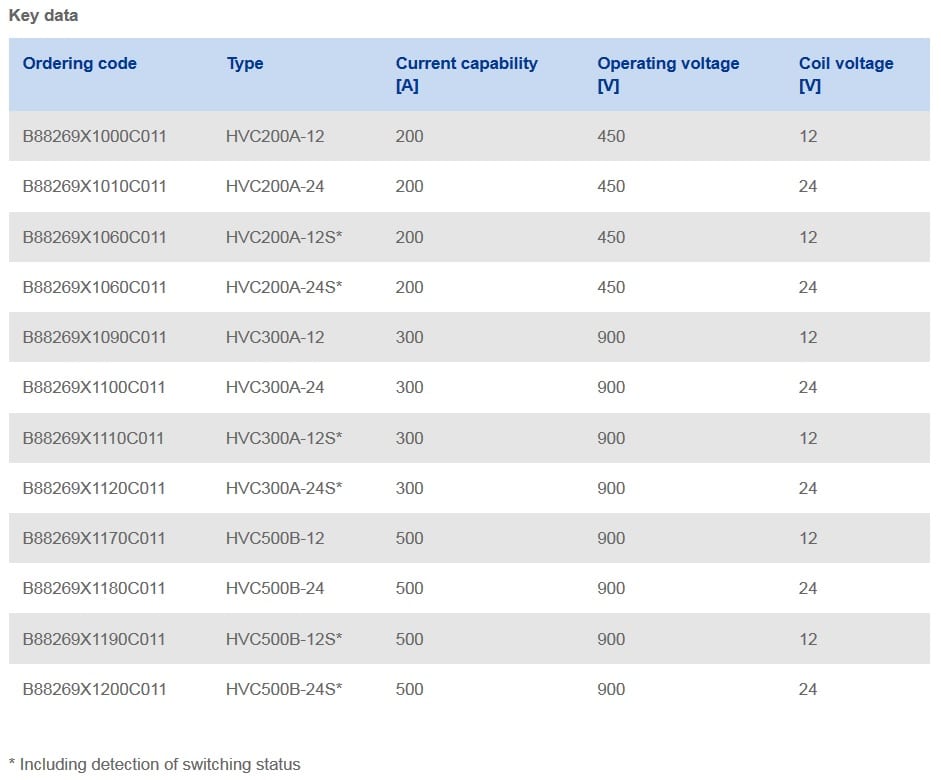Image resolution: width=941 pixels, height=780 pixels.
Task: Select ordering code B88269X1170C011
Action: [94, 538]
